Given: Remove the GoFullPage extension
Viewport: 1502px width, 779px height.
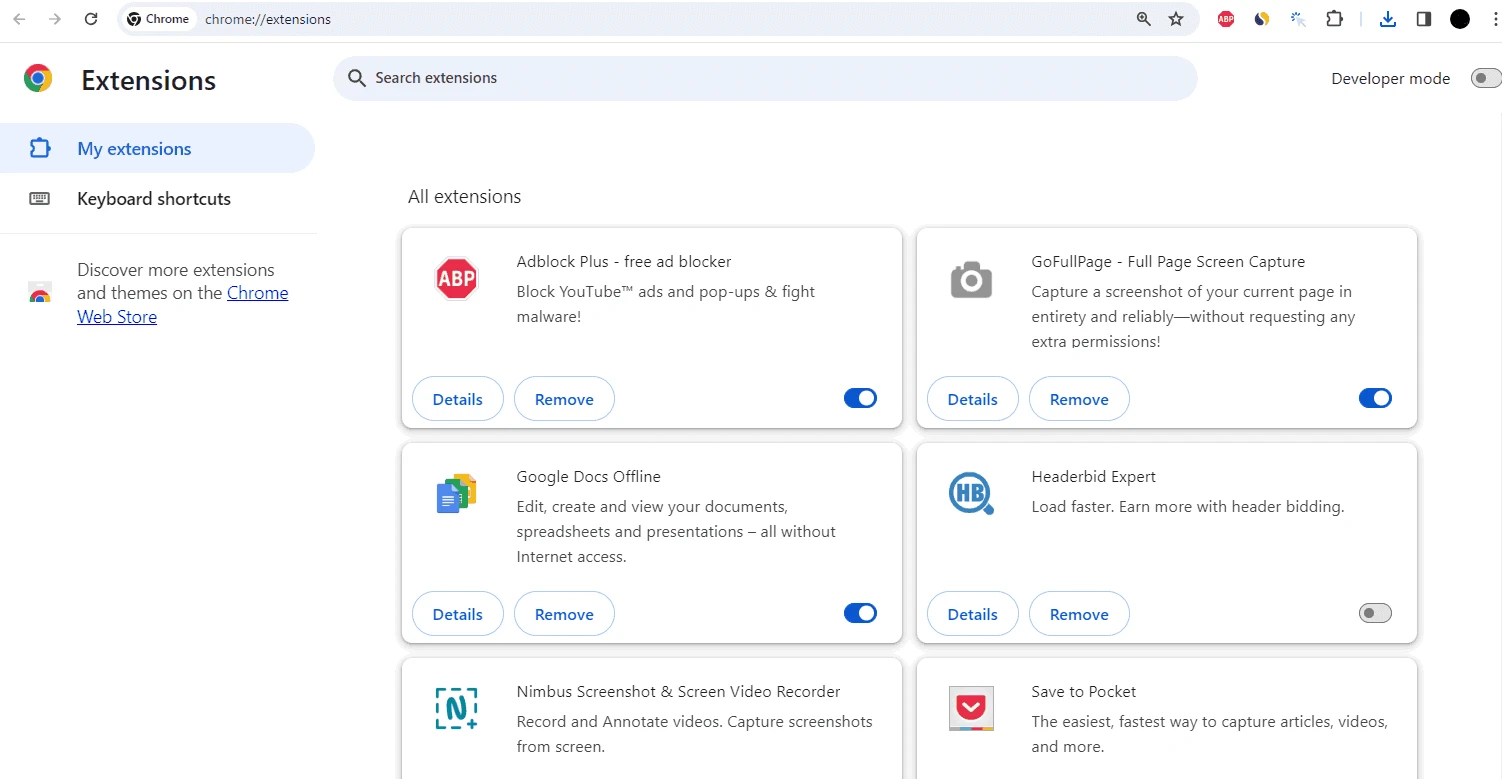Looking at the screenshot, I should 1079,399.
